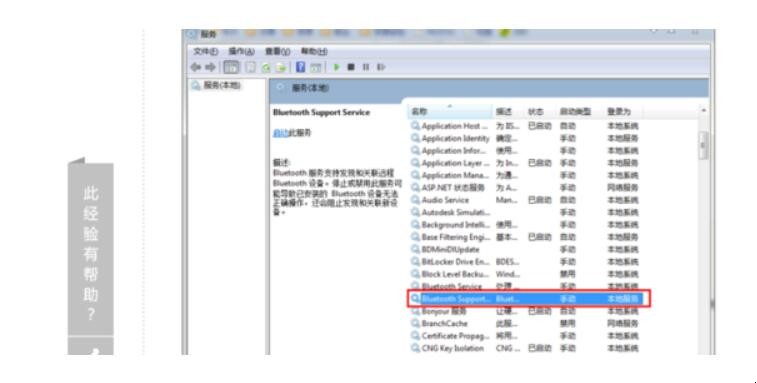
Task: Click the Stop Service square icon
Action: click(x=351, y=67)
